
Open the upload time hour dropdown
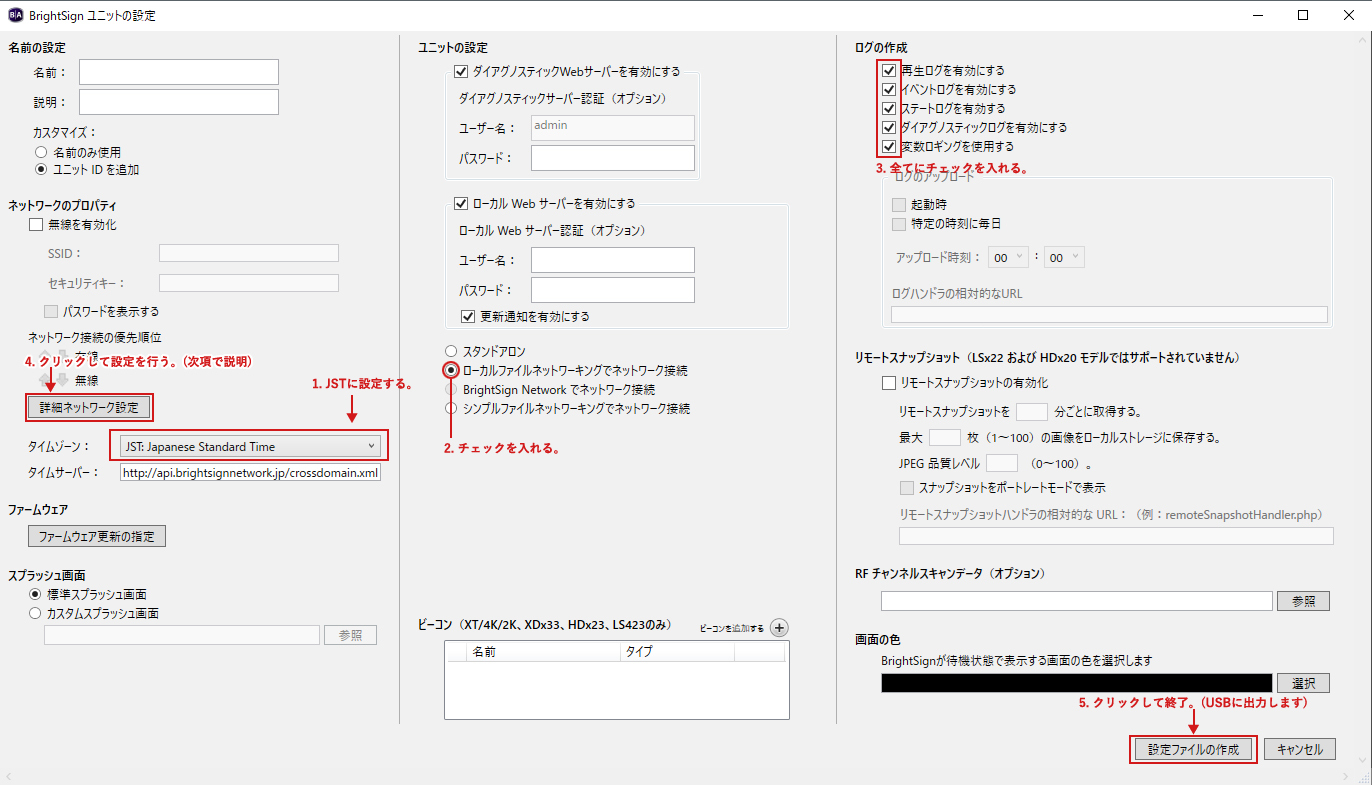[x=1007, y=257]
